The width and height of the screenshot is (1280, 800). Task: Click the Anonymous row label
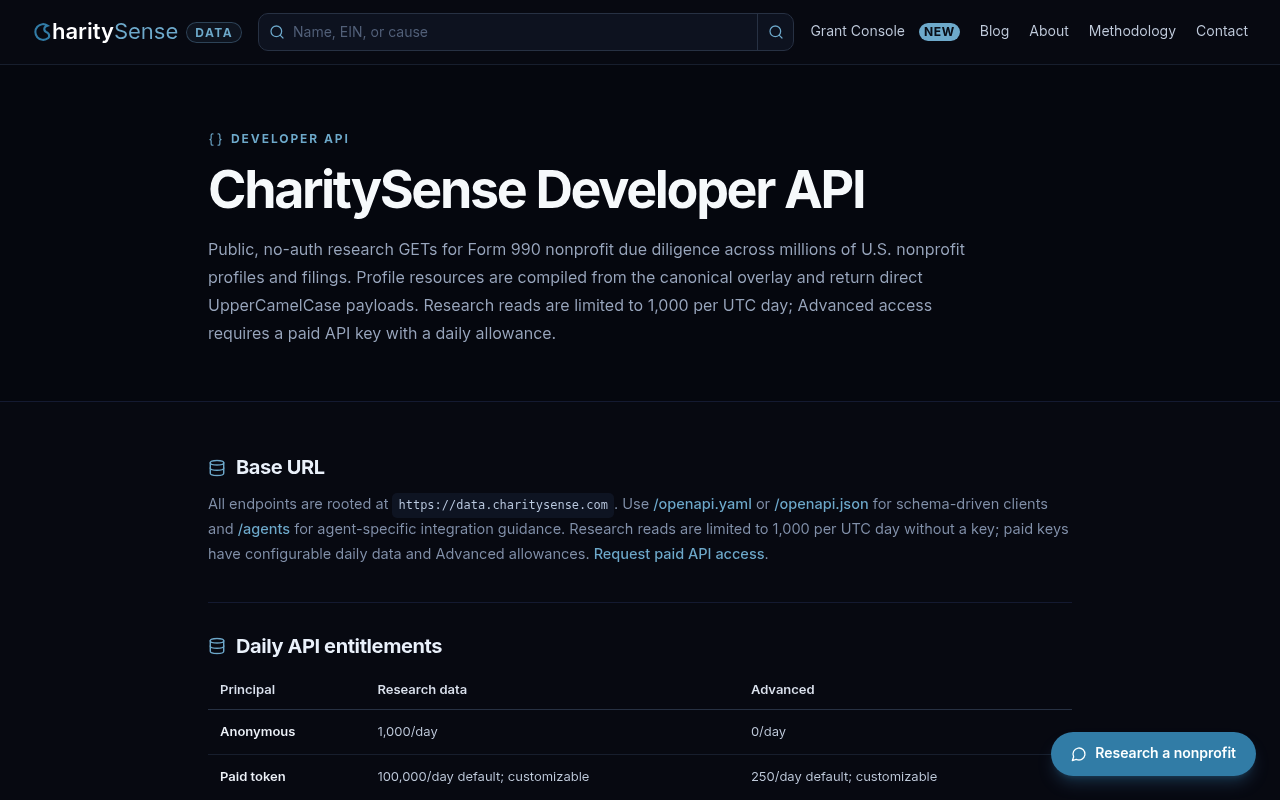pyautogui.click(x=258, y=732)
